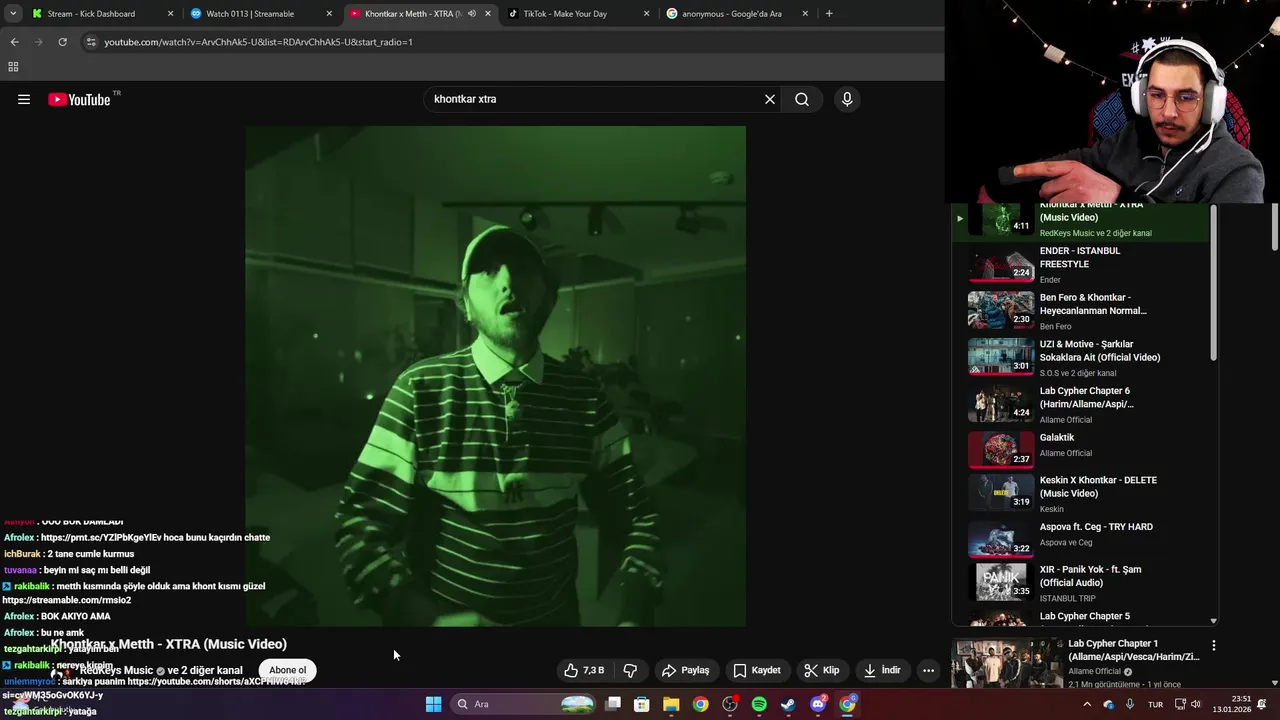1280x720 pixels.
Task: Open options for Lab Cypher Chapter 1
Action: pos(1213,646)
